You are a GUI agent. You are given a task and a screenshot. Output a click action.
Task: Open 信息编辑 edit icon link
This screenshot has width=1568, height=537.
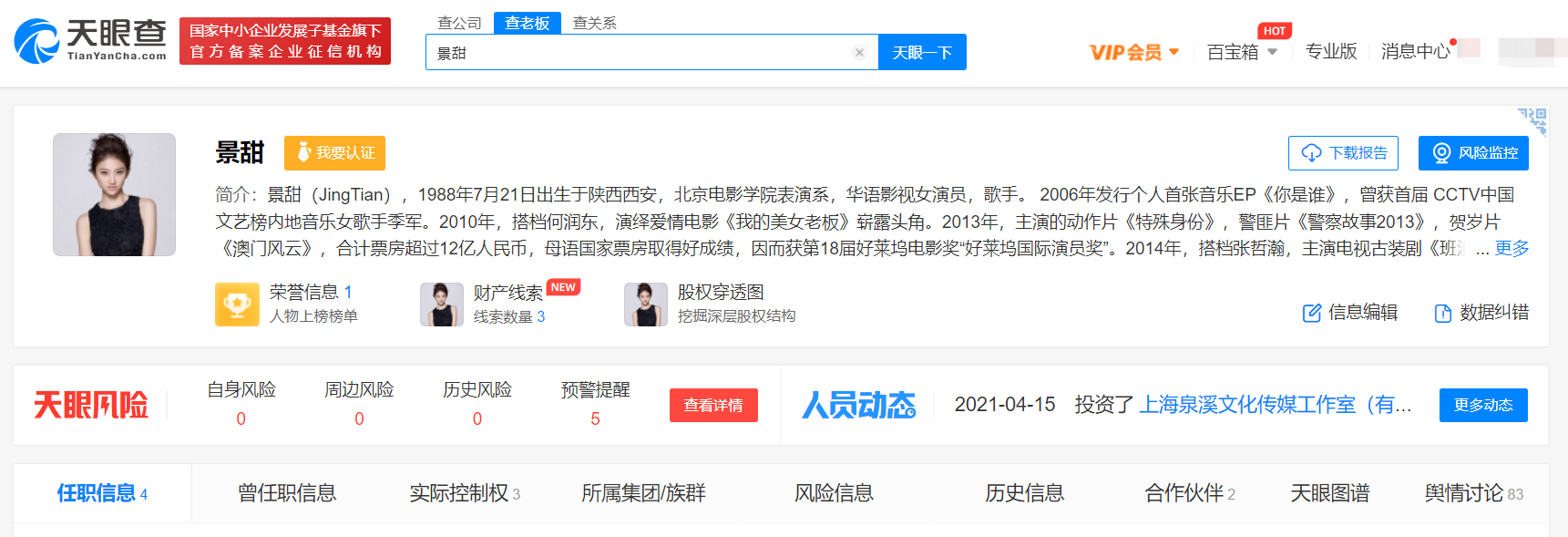pyautogui.click(x=1350, y=313)
